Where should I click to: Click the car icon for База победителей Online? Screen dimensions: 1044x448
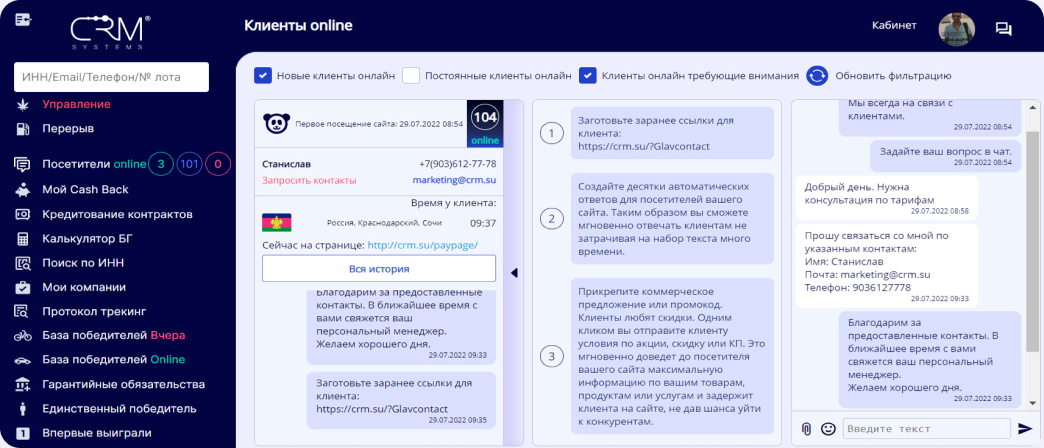pos(23,360)
